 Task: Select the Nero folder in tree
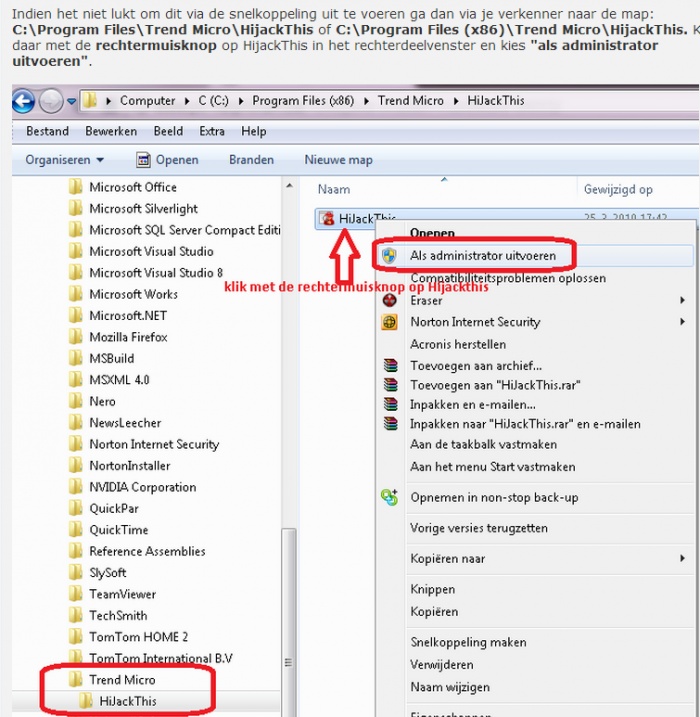[102, 401]
